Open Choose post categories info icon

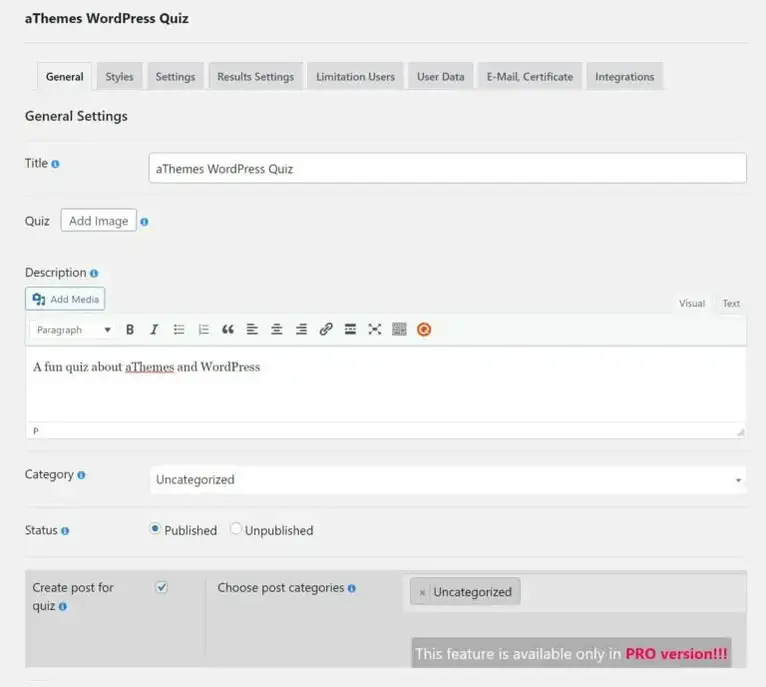(352, 589)
